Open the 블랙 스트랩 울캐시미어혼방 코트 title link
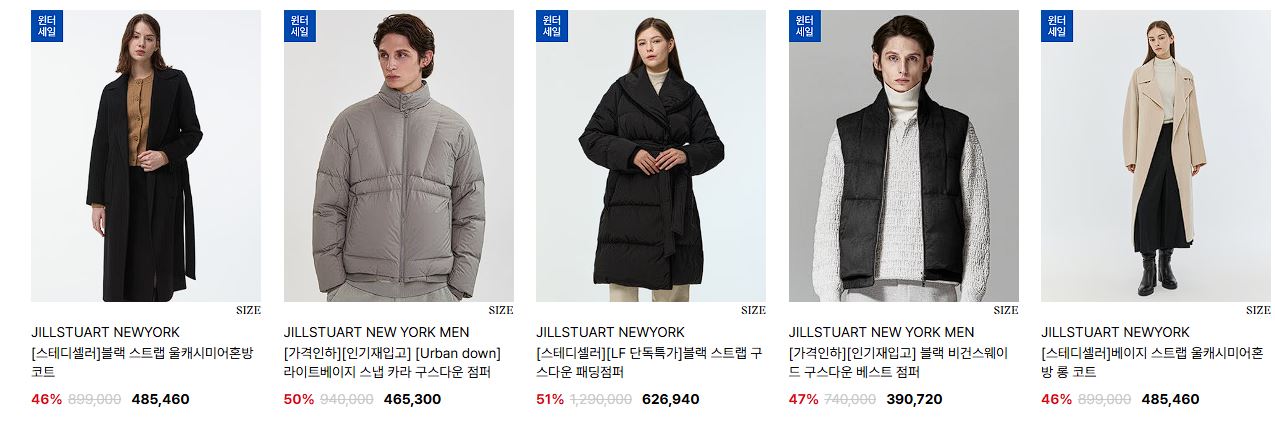This screenshot has width=1275, height=431. point(143,363)
